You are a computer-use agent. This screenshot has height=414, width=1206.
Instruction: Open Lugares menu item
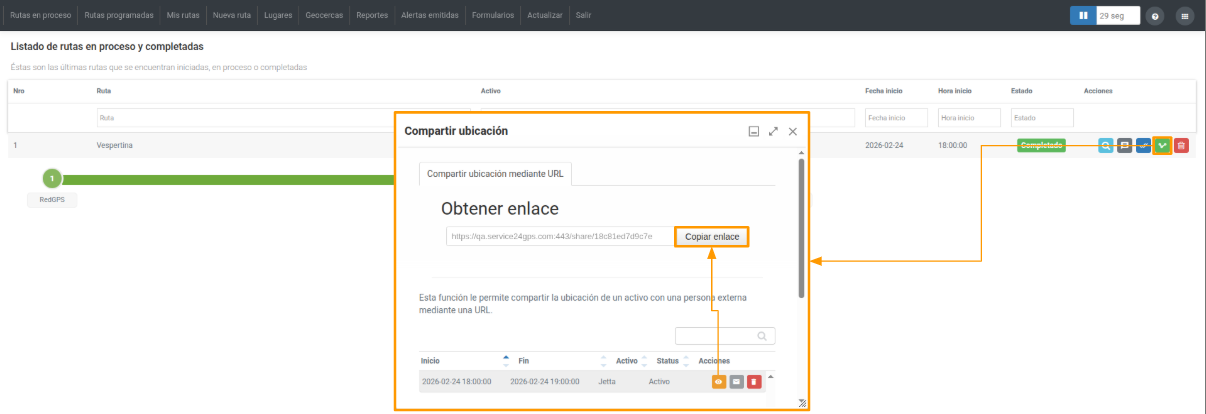pos(278,16)
